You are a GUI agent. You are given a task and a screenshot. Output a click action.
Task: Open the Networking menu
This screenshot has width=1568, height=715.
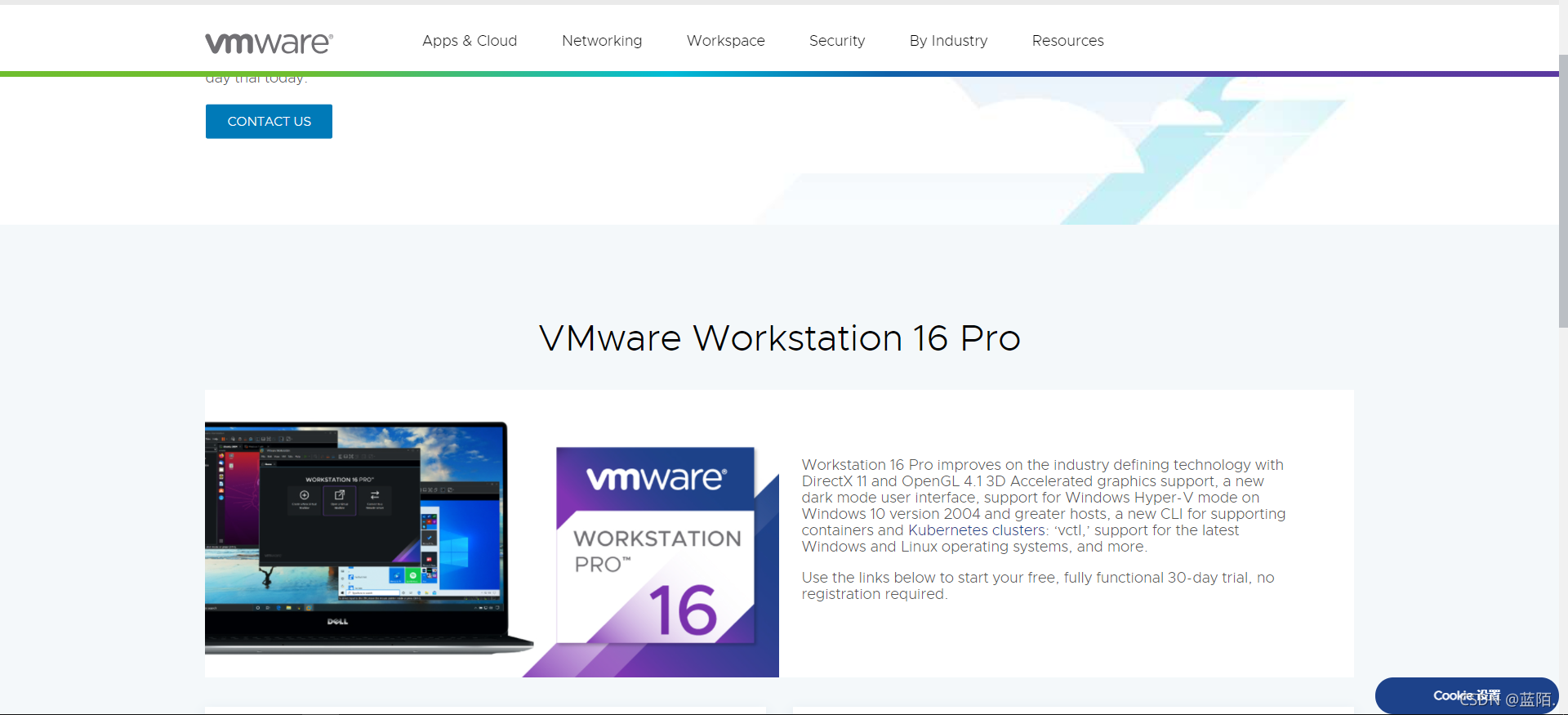602,41
